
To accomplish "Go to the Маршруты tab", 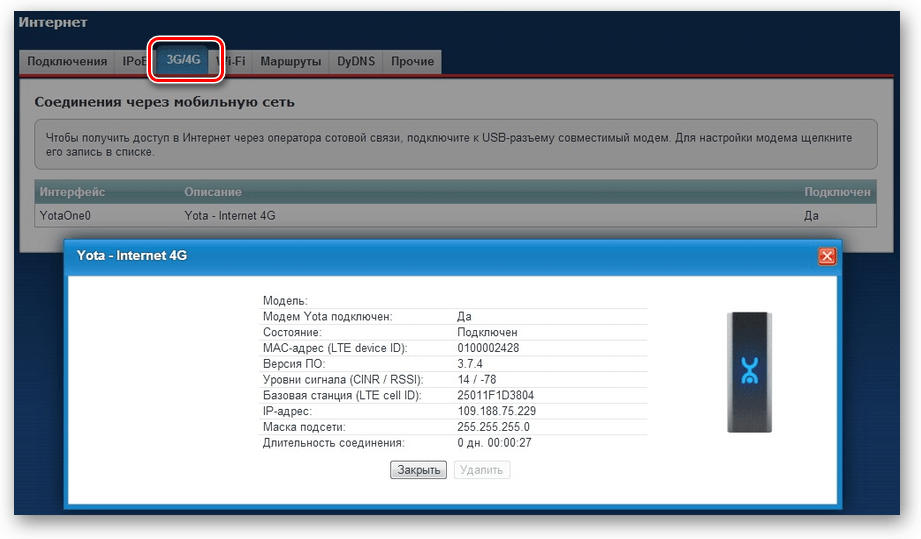I will 291,62.
